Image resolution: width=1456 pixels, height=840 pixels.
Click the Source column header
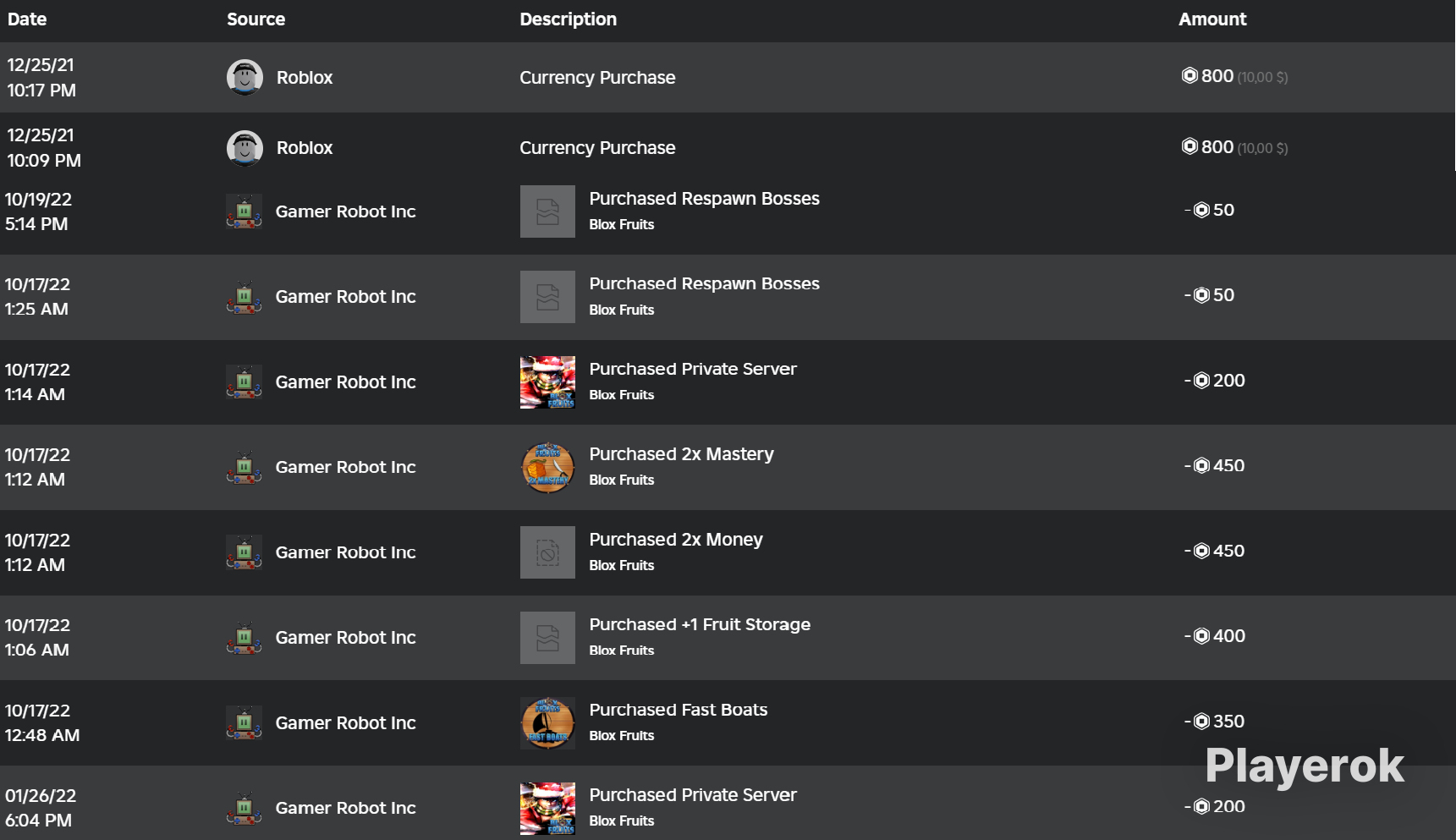coord(256,19)
